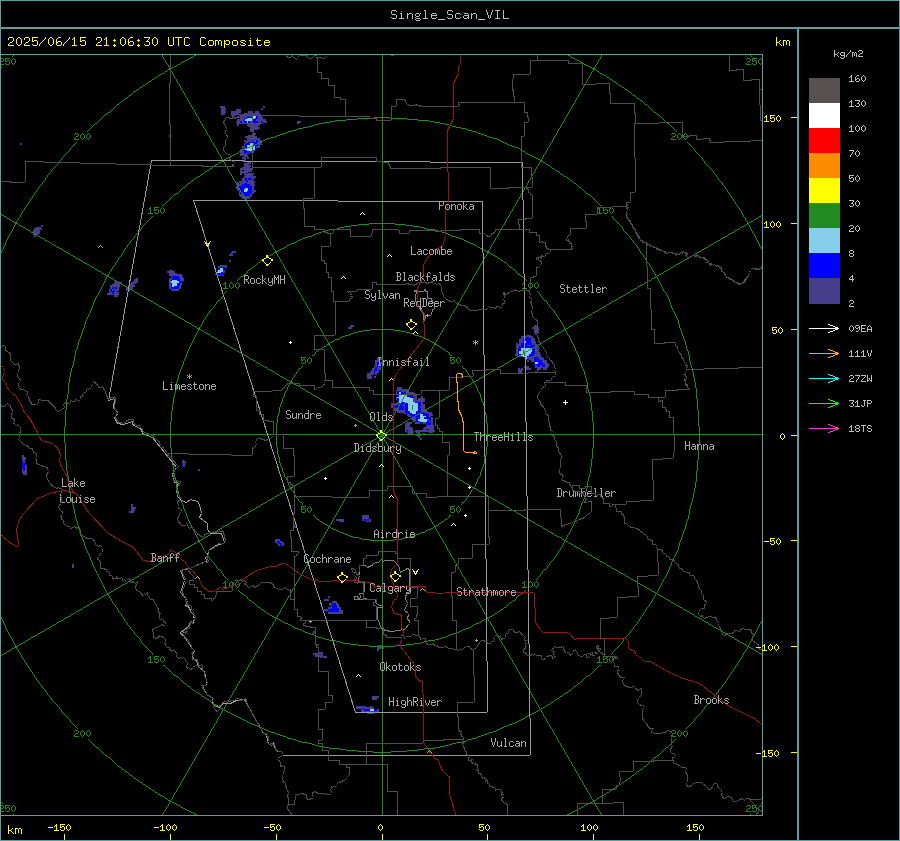Pick the purple 2-4 legend color
This screenshot has height=841, width=900.
(824, 290)
